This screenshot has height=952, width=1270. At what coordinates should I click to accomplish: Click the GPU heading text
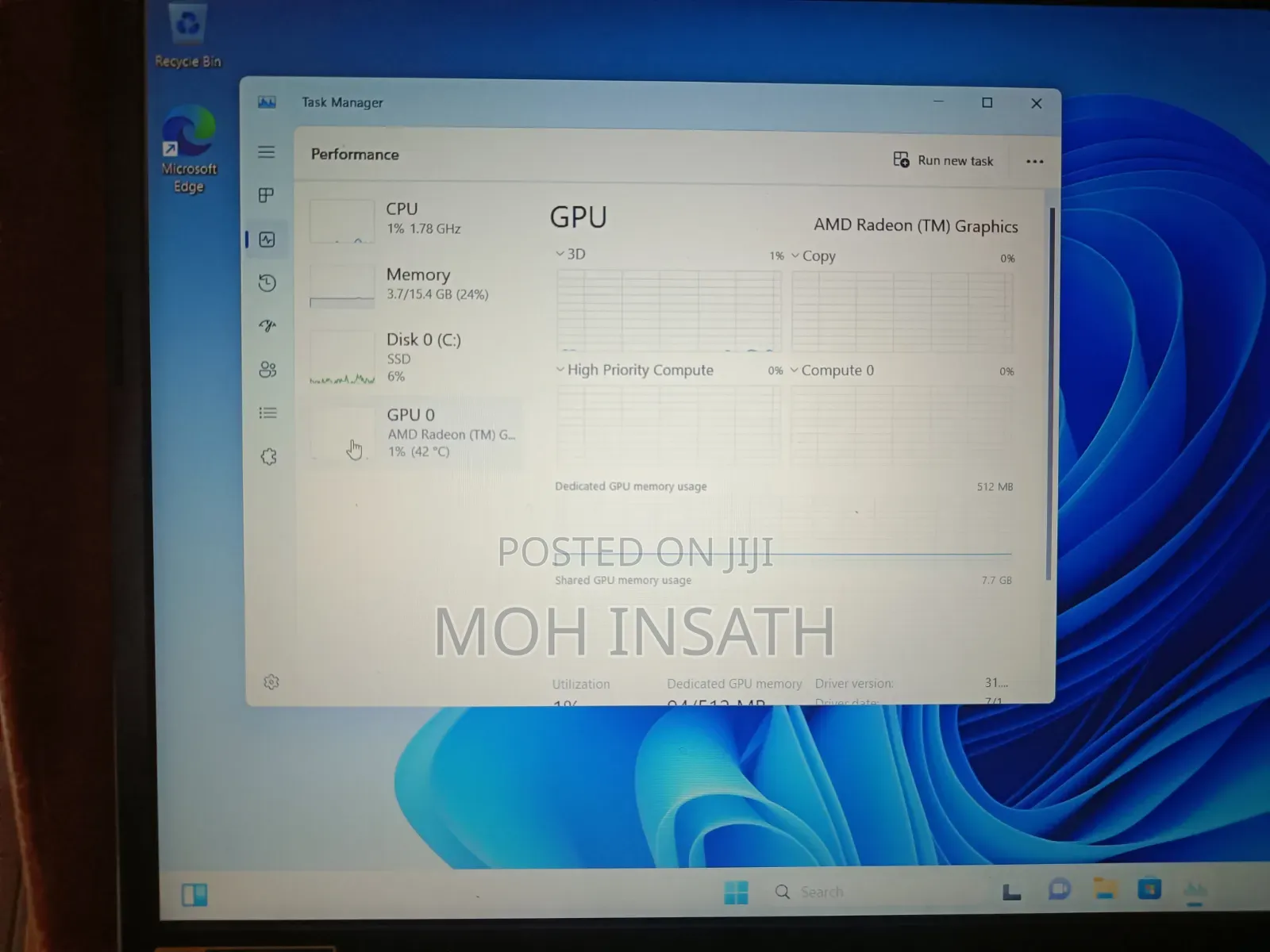[578, 217]
